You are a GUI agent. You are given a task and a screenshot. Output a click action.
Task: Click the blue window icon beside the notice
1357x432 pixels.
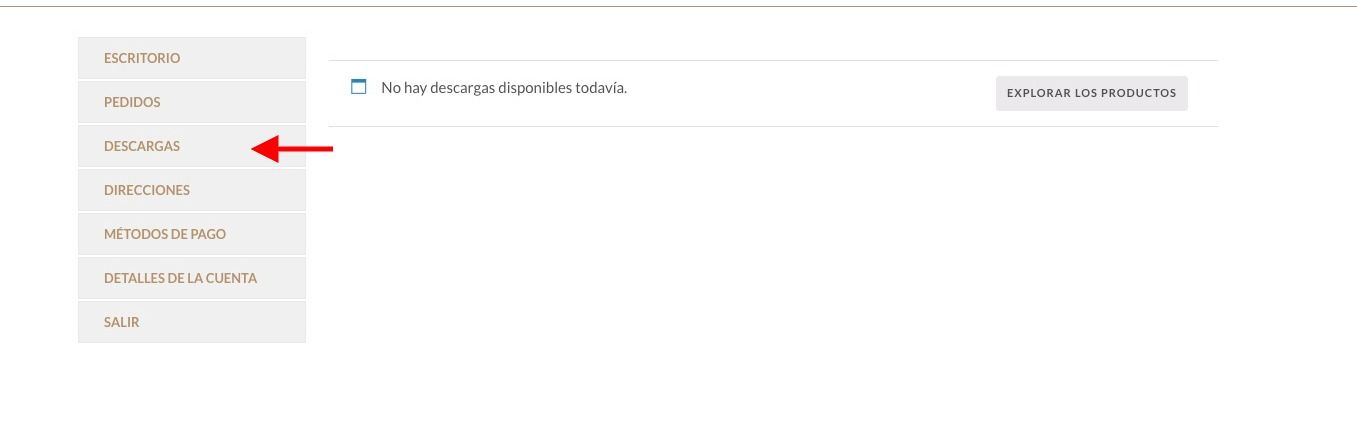[359, 87]
